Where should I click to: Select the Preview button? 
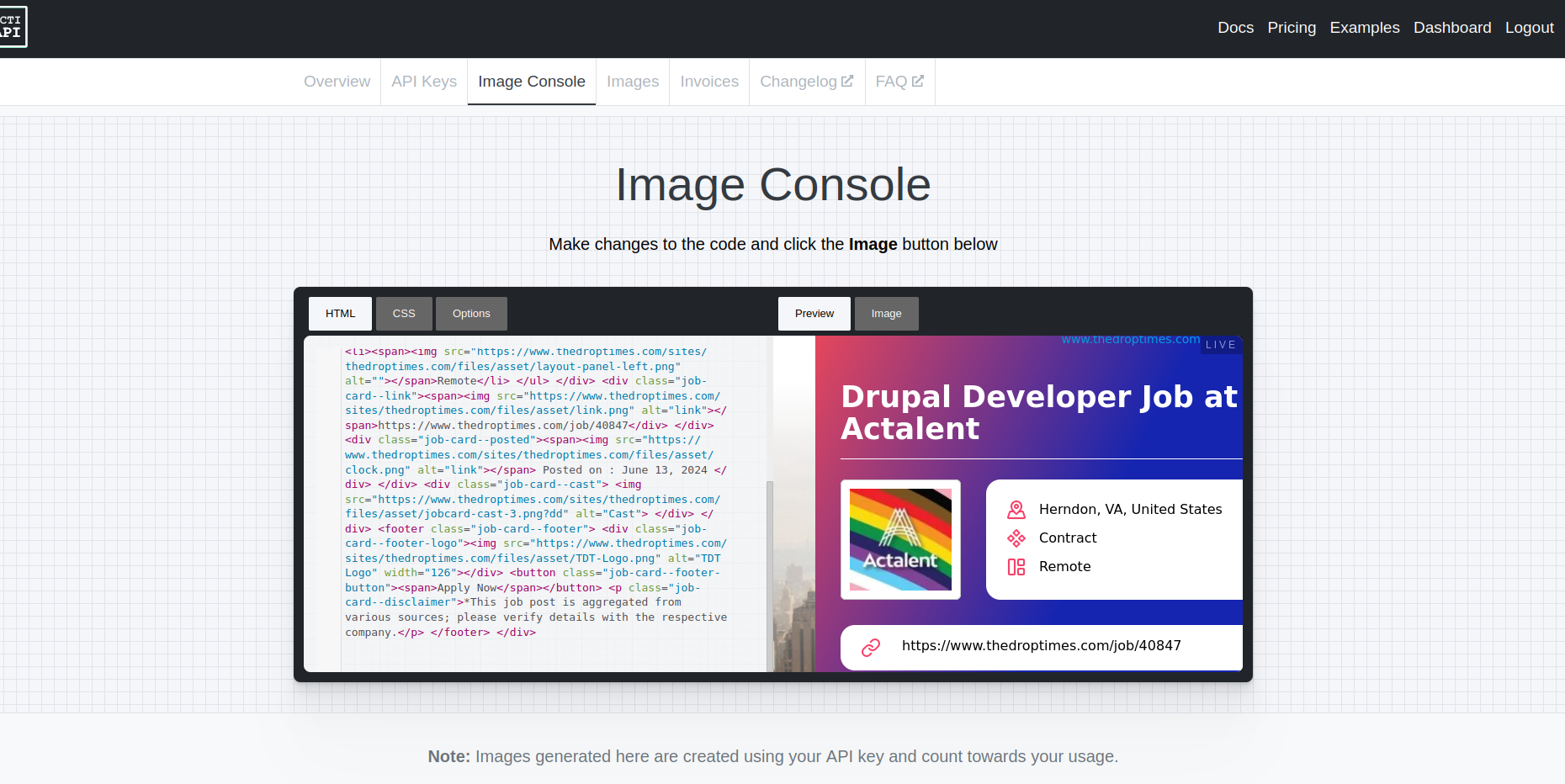coord(814,314)
